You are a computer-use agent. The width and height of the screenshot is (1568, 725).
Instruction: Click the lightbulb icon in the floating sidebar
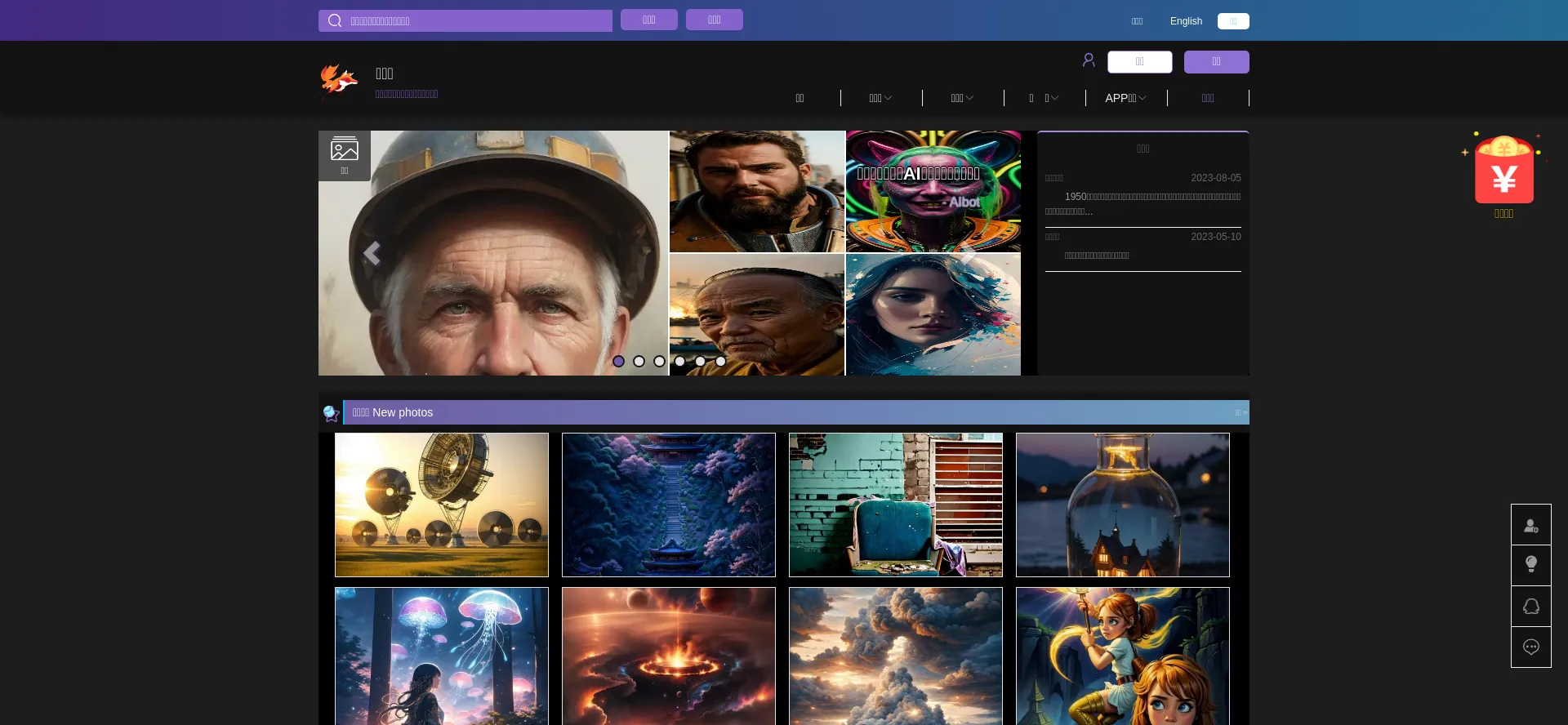point(1531,565)
